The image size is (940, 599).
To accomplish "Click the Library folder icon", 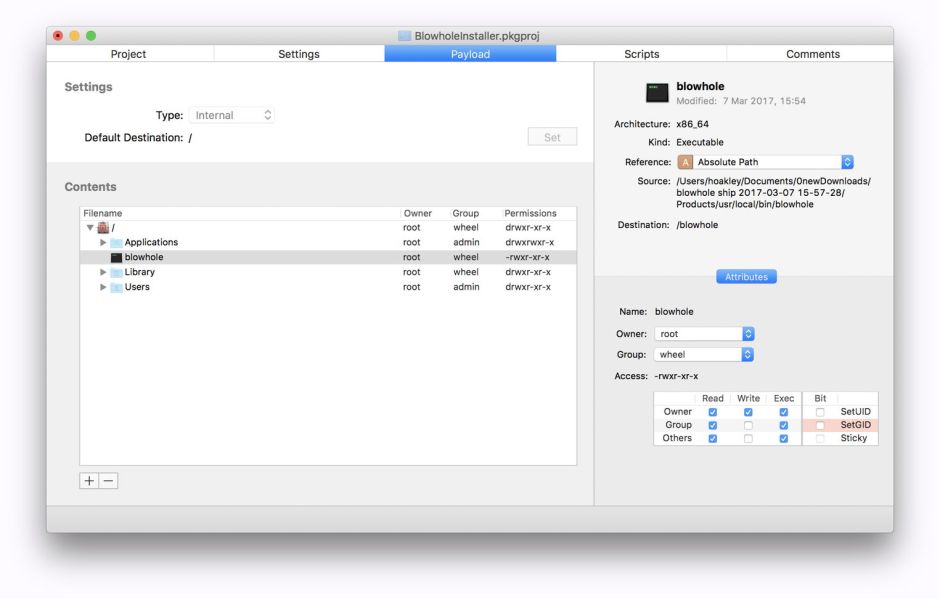I will [x=116, y=272].
